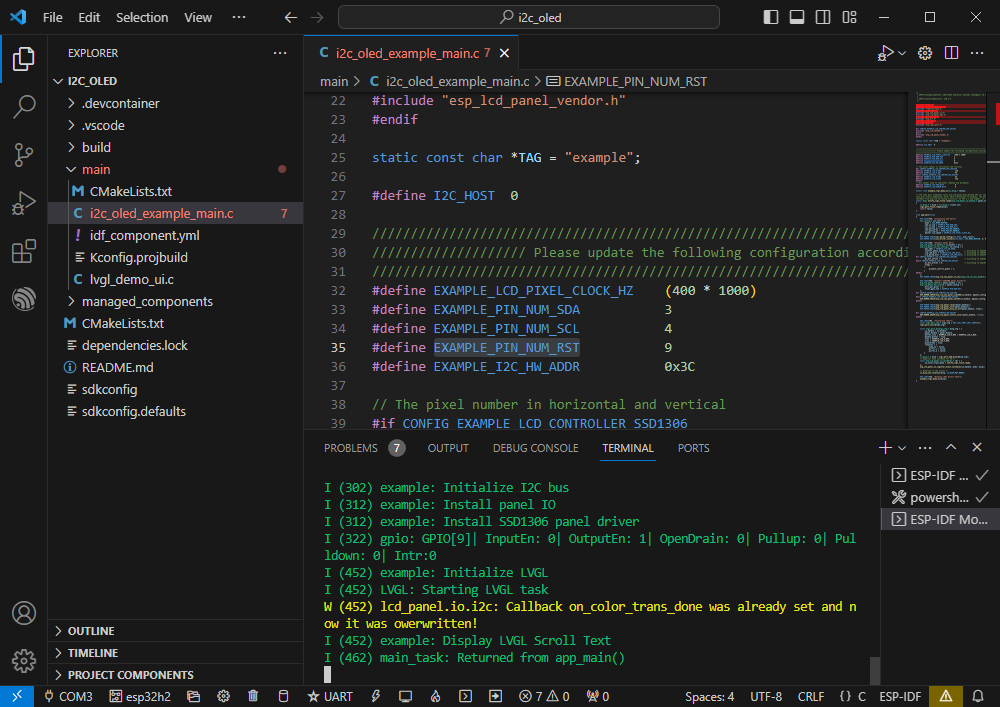Change the esp32h2 target device

tap(140, 696)
